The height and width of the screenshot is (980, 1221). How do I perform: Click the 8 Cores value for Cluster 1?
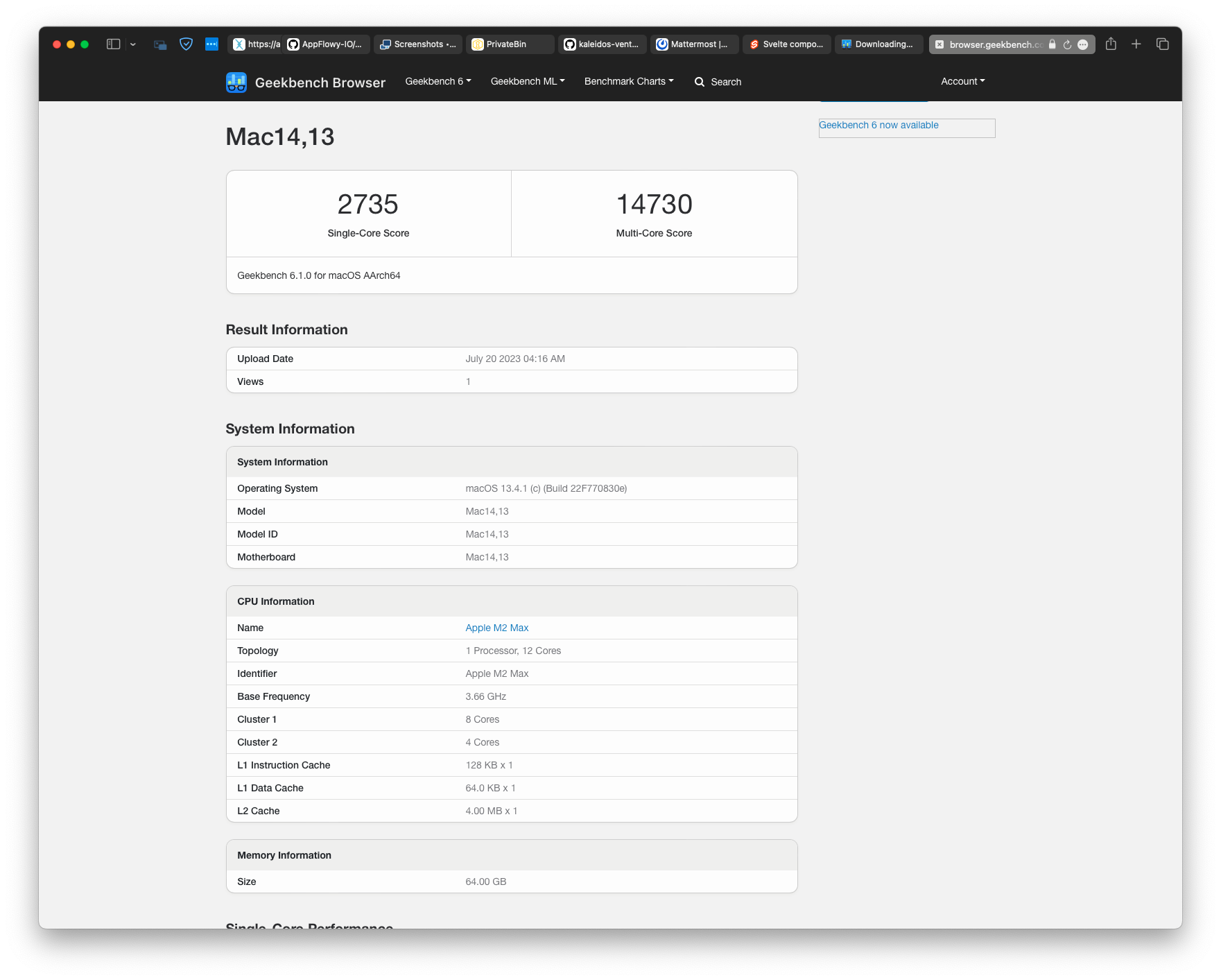pyautogui.click(x=483, y=719)
